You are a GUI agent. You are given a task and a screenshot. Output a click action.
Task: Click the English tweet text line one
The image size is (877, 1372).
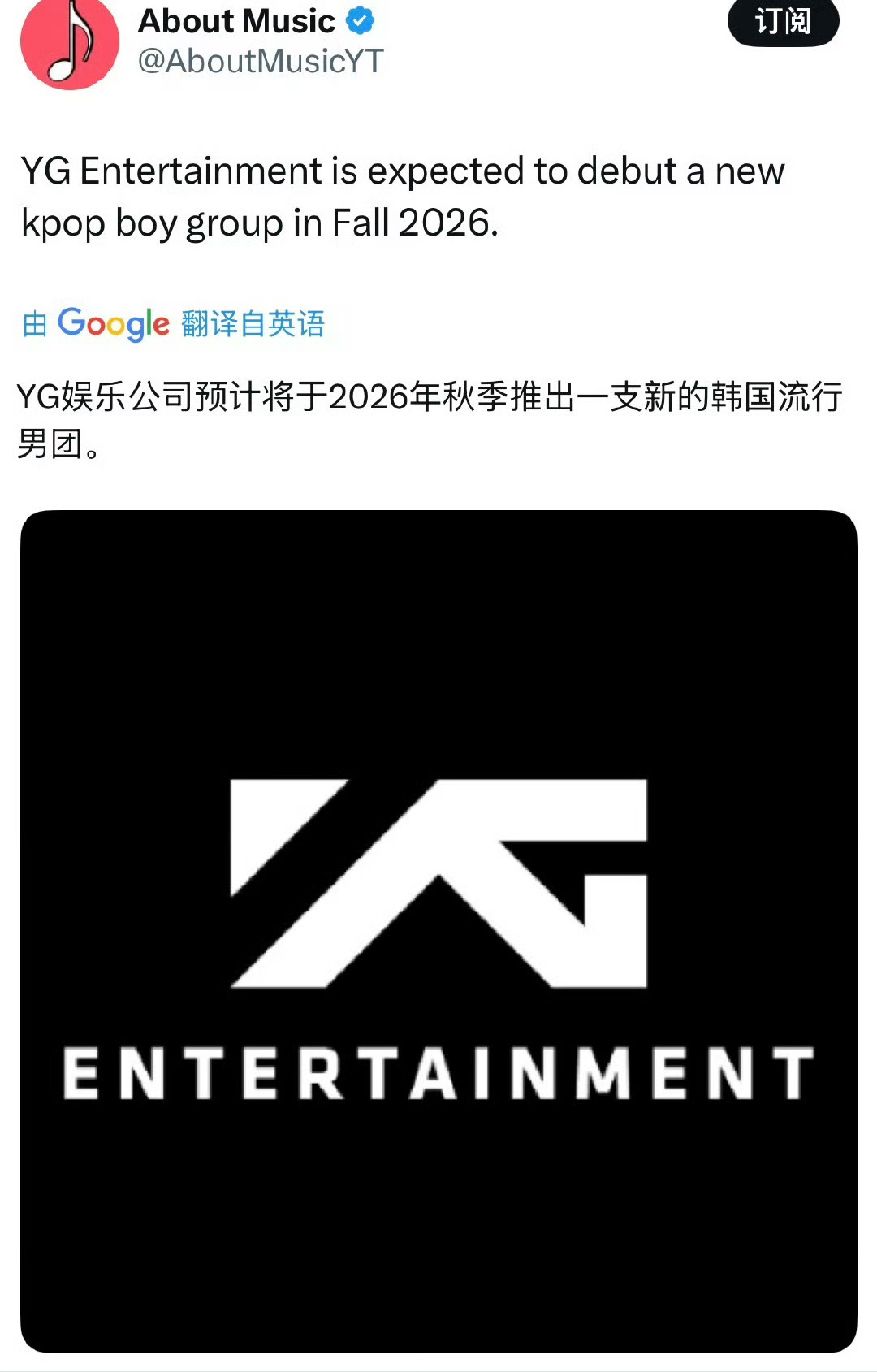coord(403,171)
